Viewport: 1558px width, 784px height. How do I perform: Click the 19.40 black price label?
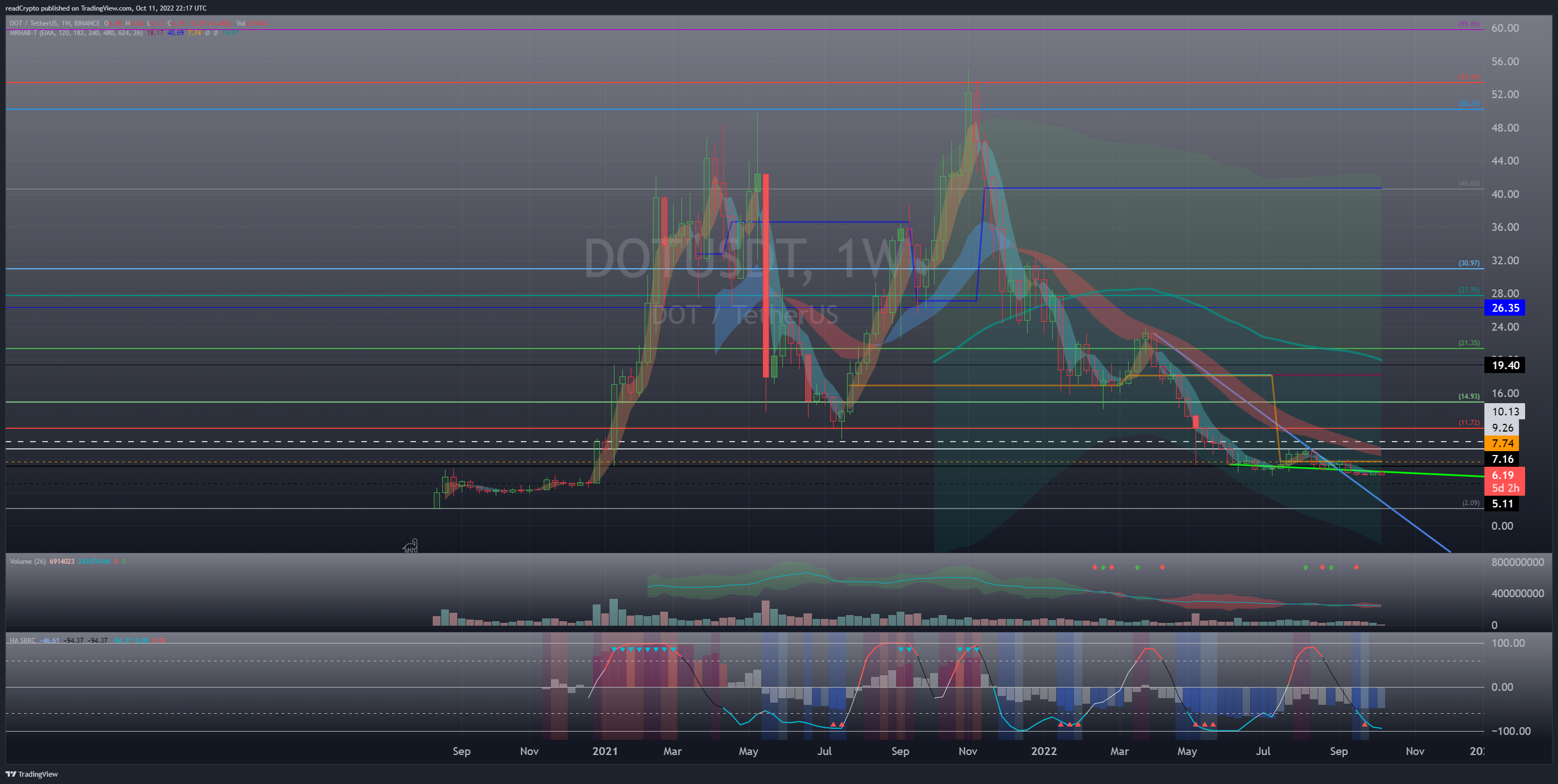click(x=1505, y=365)
